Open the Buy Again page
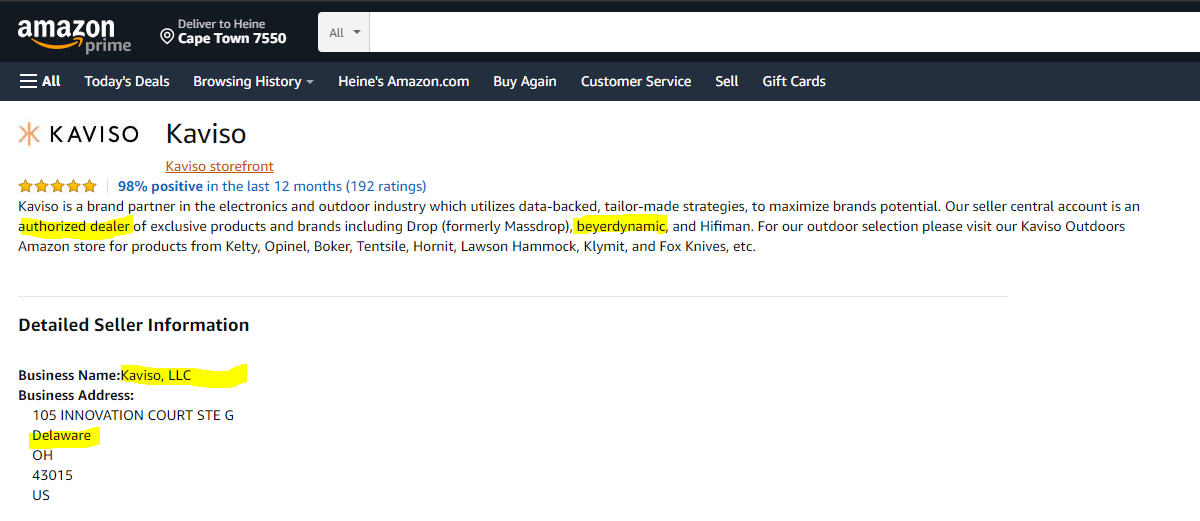 coord(525,81)
